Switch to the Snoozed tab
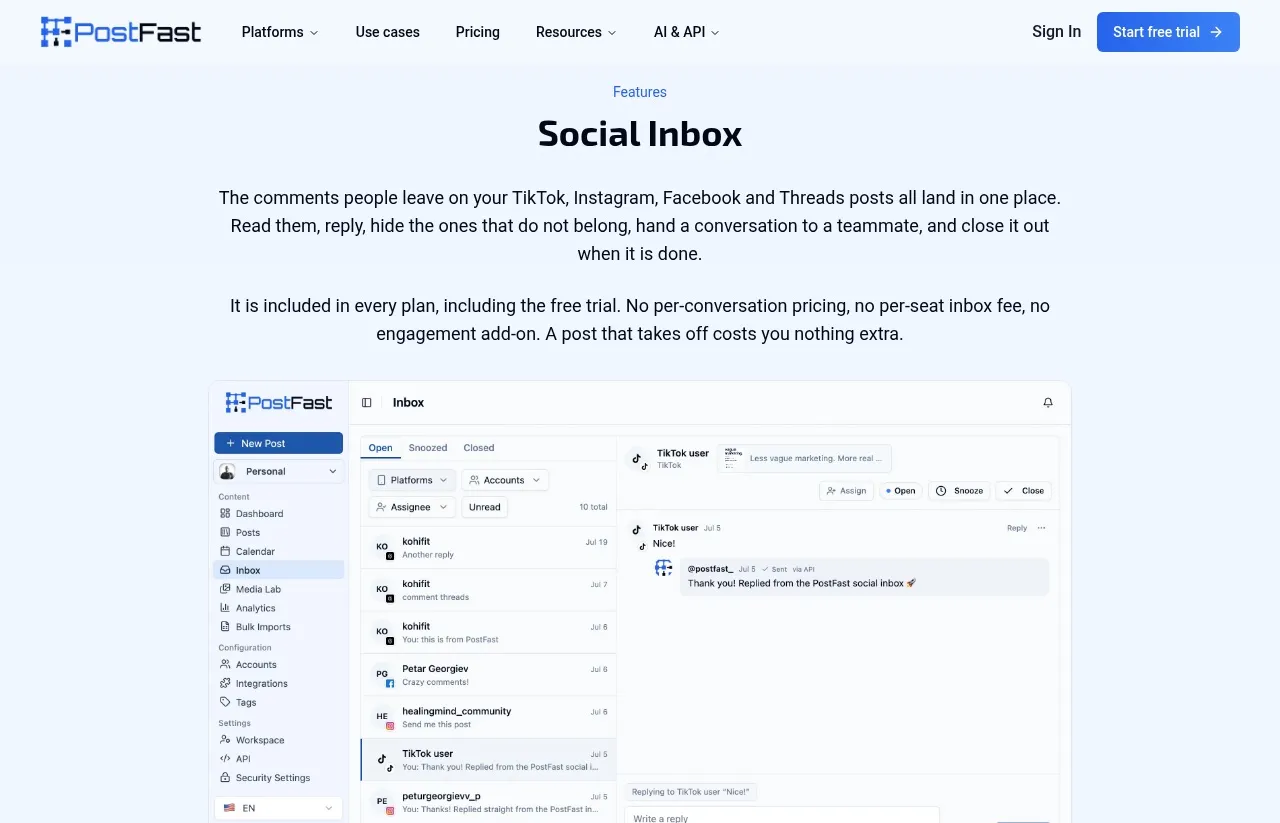This screenshot has height=823, width=1280. [x=428, y=448]
